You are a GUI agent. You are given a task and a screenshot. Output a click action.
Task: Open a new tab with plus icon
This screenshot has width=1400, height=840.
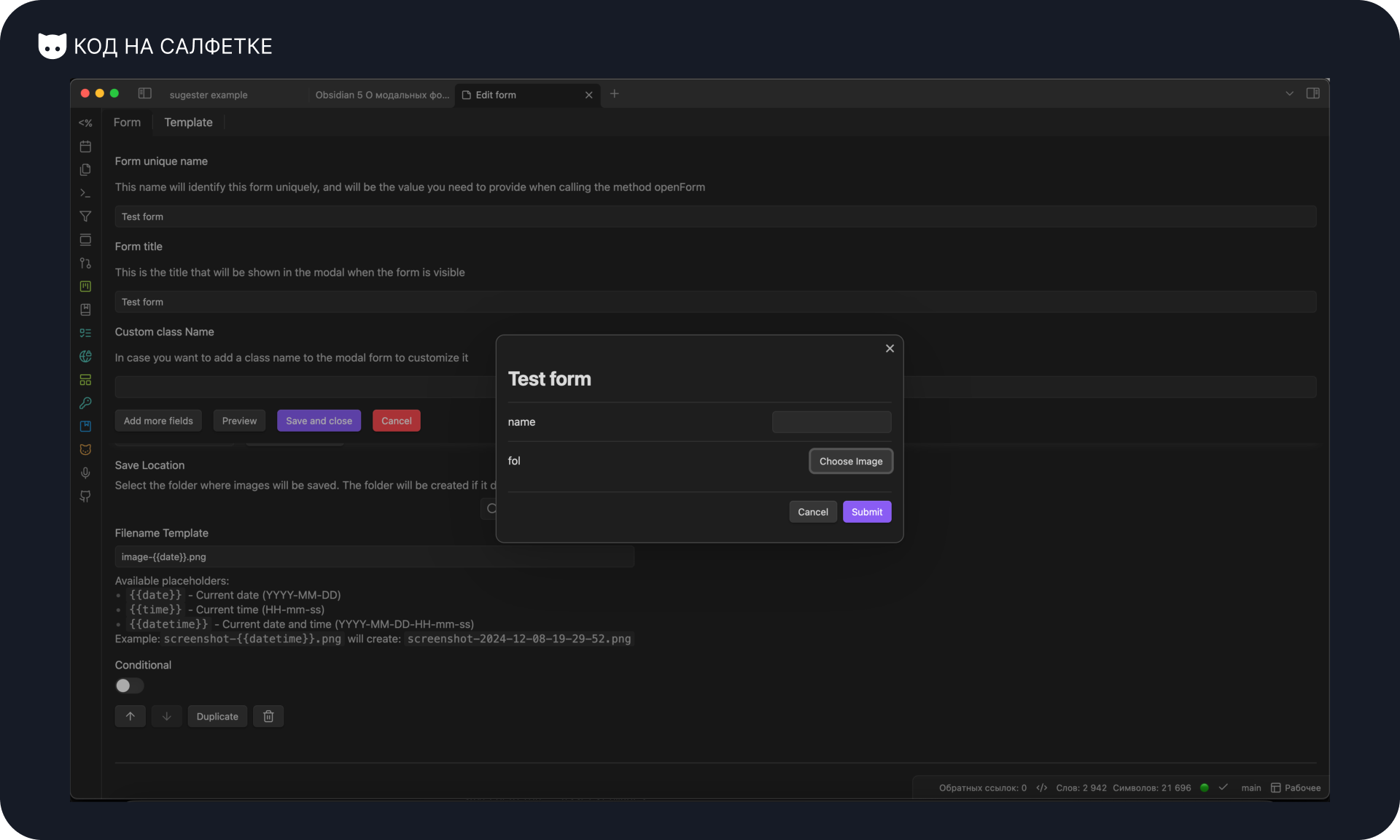(615, 93)
